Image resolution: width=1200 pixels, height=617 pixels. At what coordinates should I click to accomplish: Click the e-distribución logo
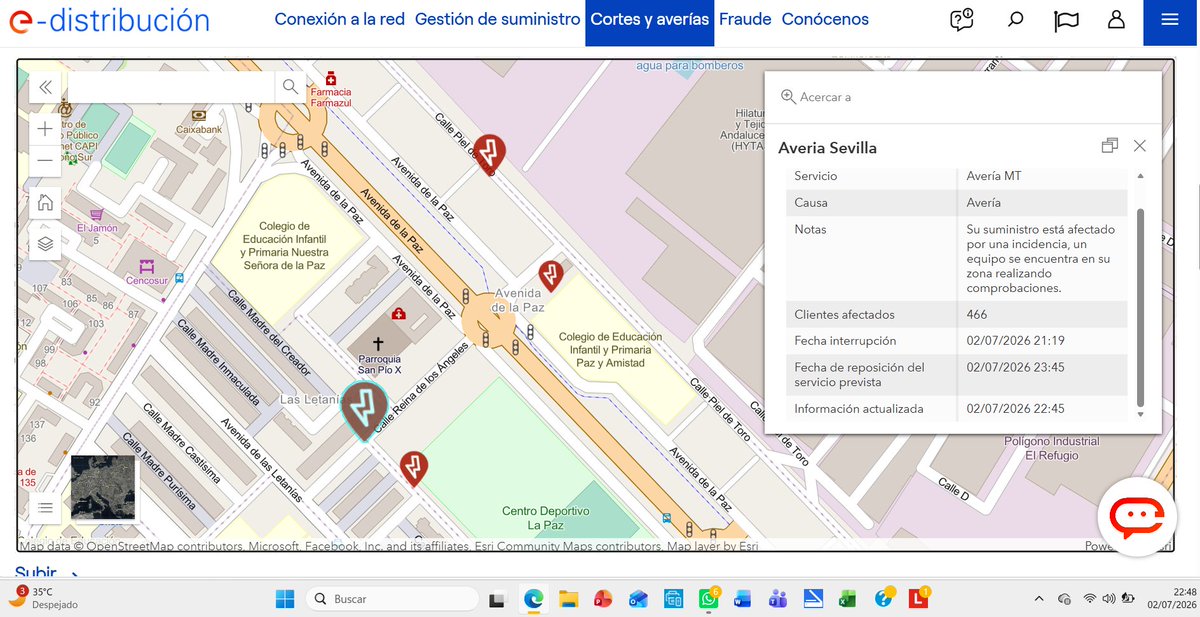pyautogui.click(x=108, y=20)
